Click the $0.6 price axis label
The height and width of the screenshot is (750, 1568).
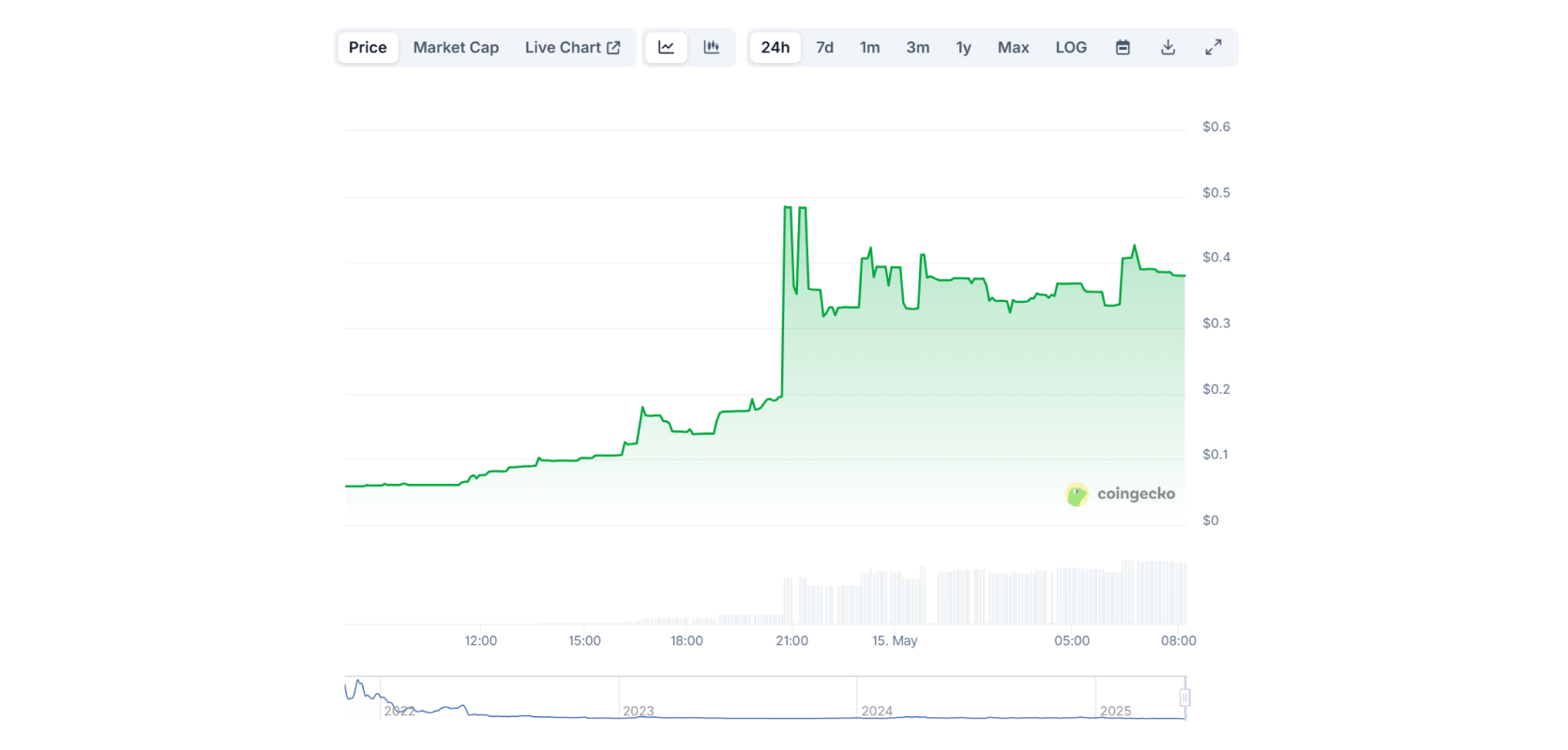tap(1216, 127)
